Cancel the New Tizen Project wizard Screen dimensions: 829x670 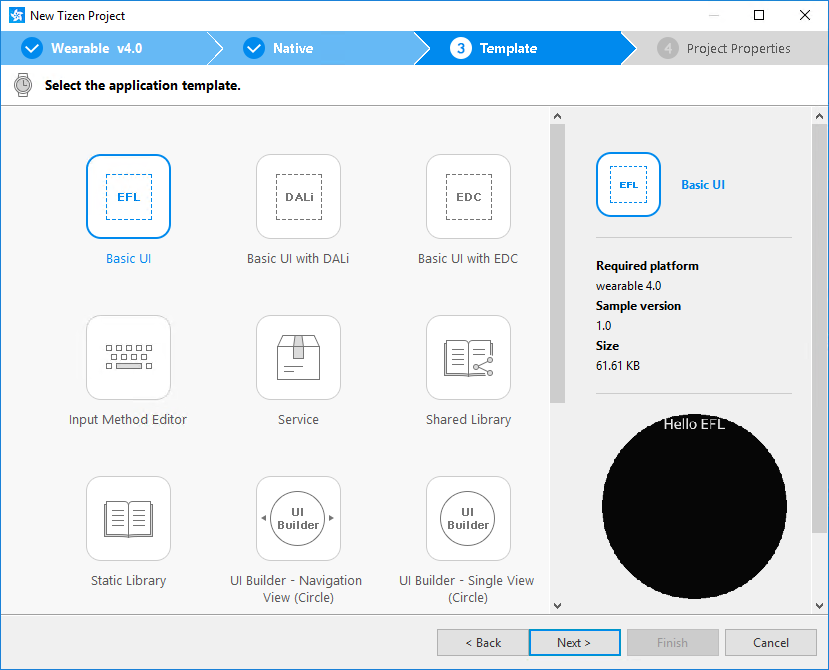coord(770,642)
